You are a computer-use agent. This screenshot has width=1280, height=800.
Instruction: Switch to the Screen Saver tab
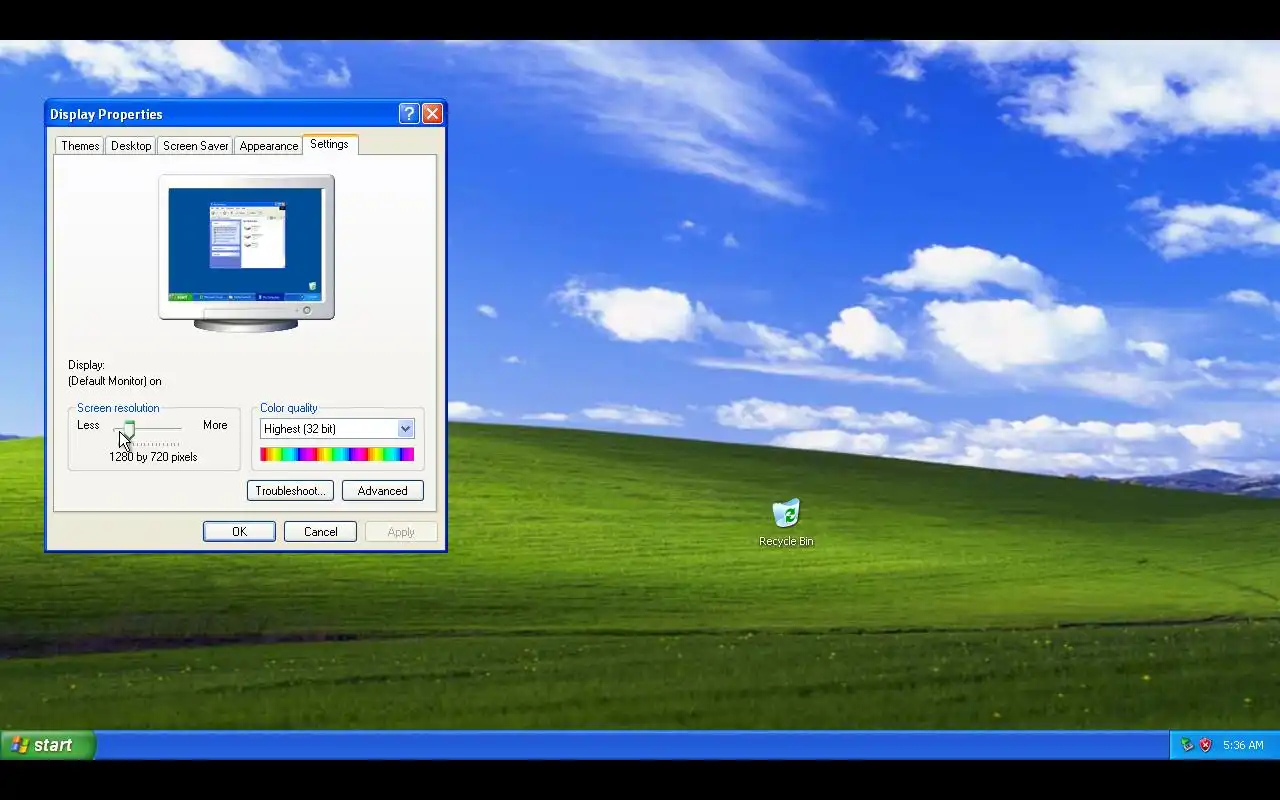196,146
